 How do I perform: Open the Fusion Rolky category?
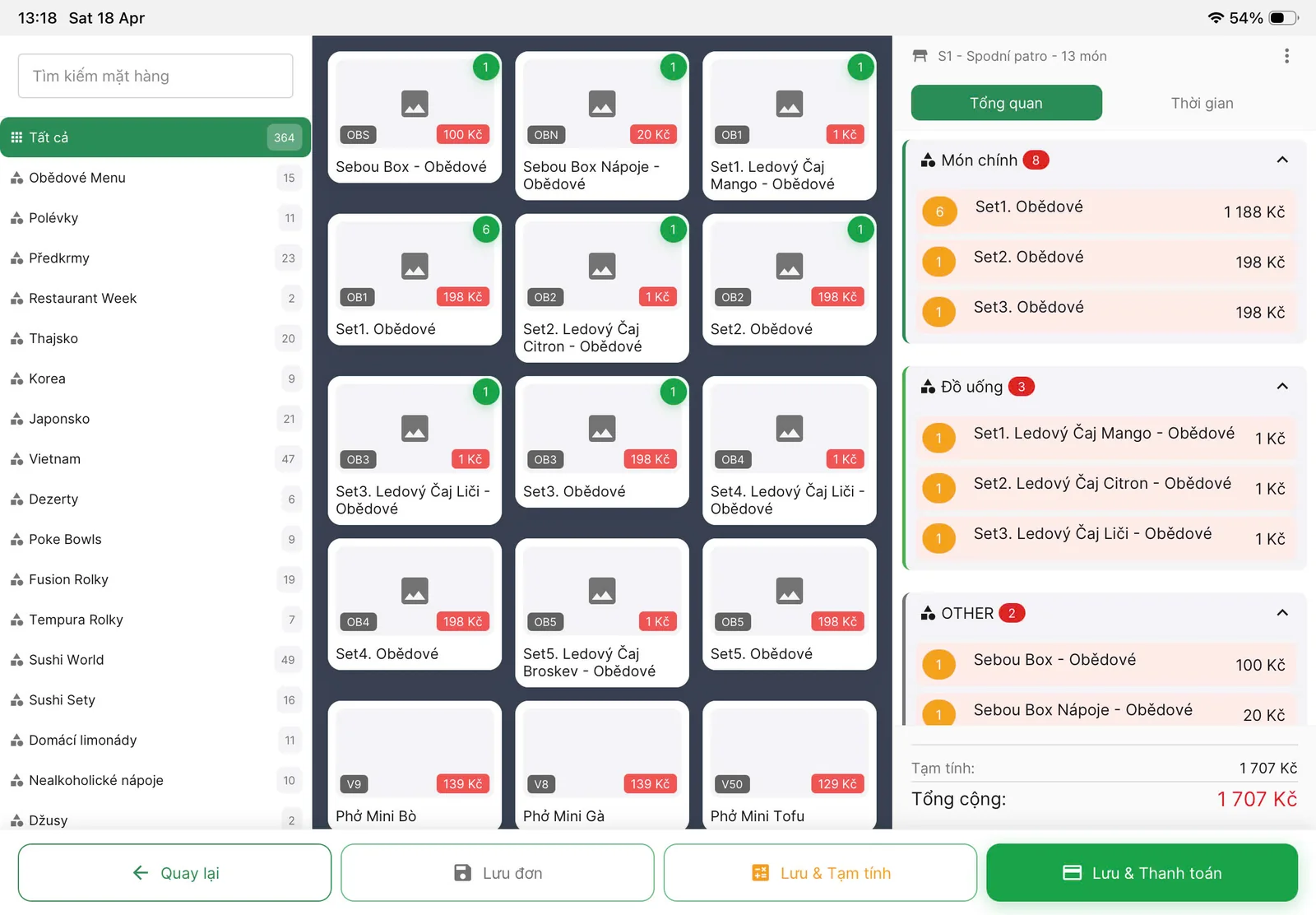coord(155,580)
